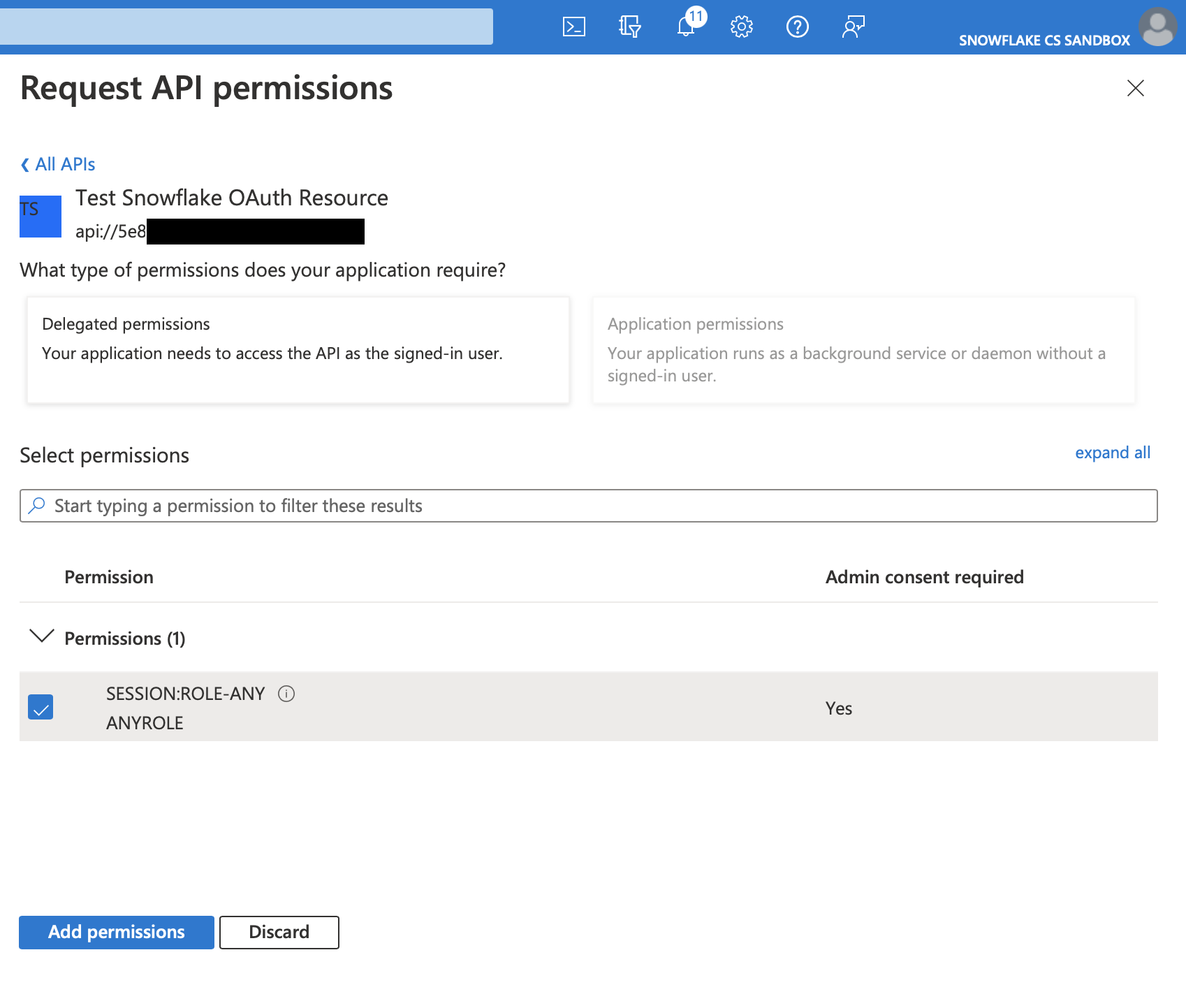
Task: Open the Notifications bell with 11 alerts
Action: pyautogui.click(x=685, y=27)
